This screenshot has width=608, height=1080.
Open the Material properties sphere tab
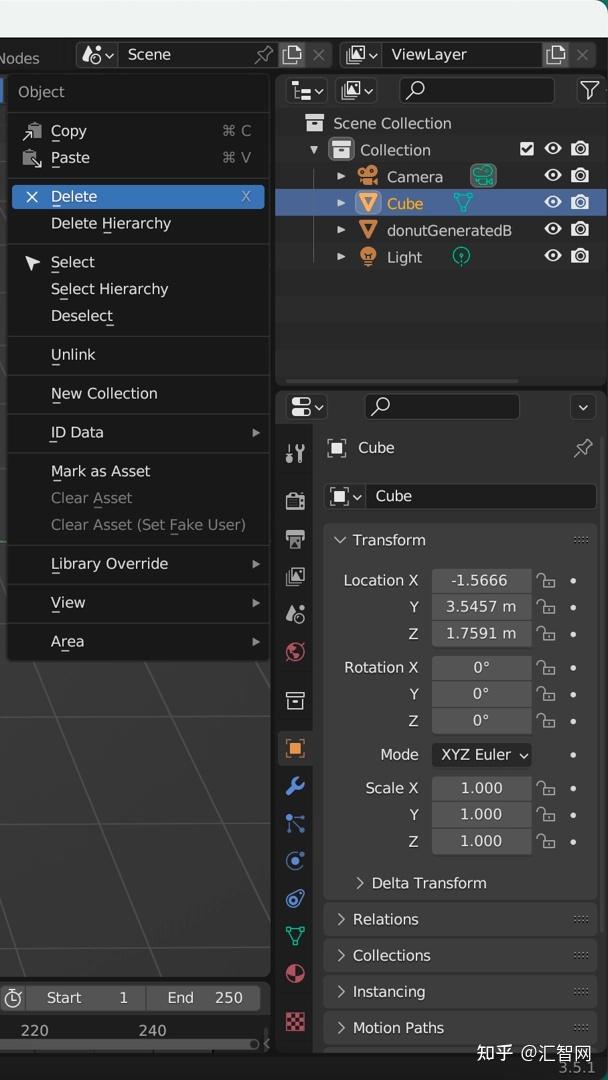point(295,973)
